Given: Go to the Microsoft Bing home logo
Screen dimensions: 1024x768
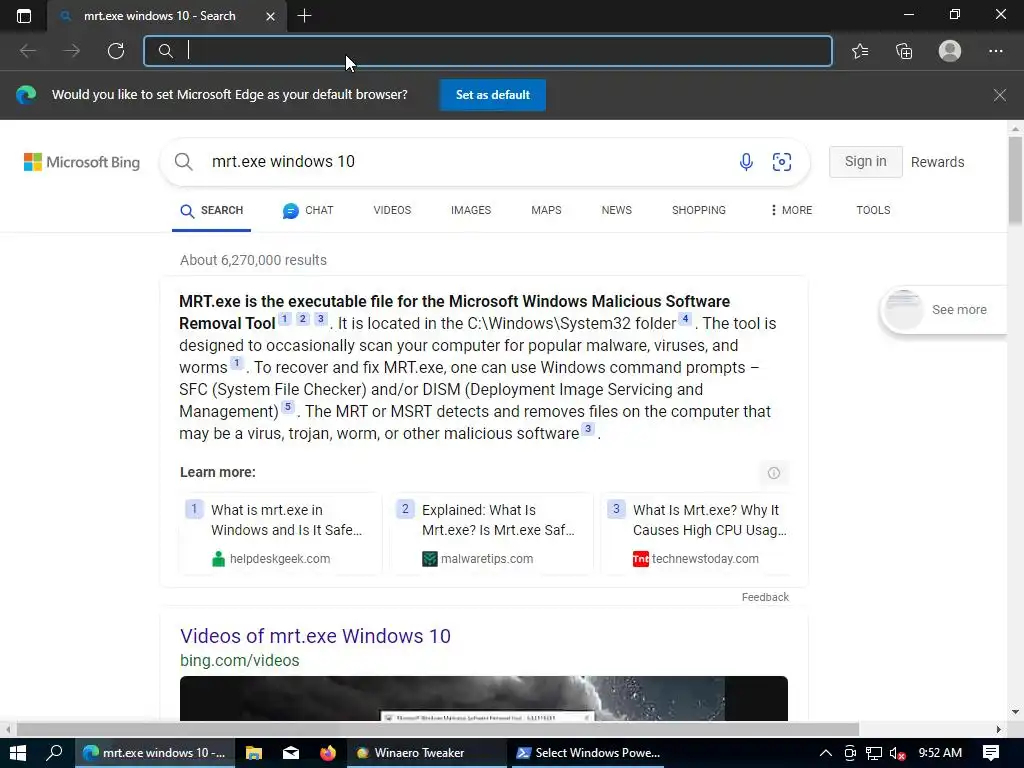Looking at the screenshot, I should (82, 162).
